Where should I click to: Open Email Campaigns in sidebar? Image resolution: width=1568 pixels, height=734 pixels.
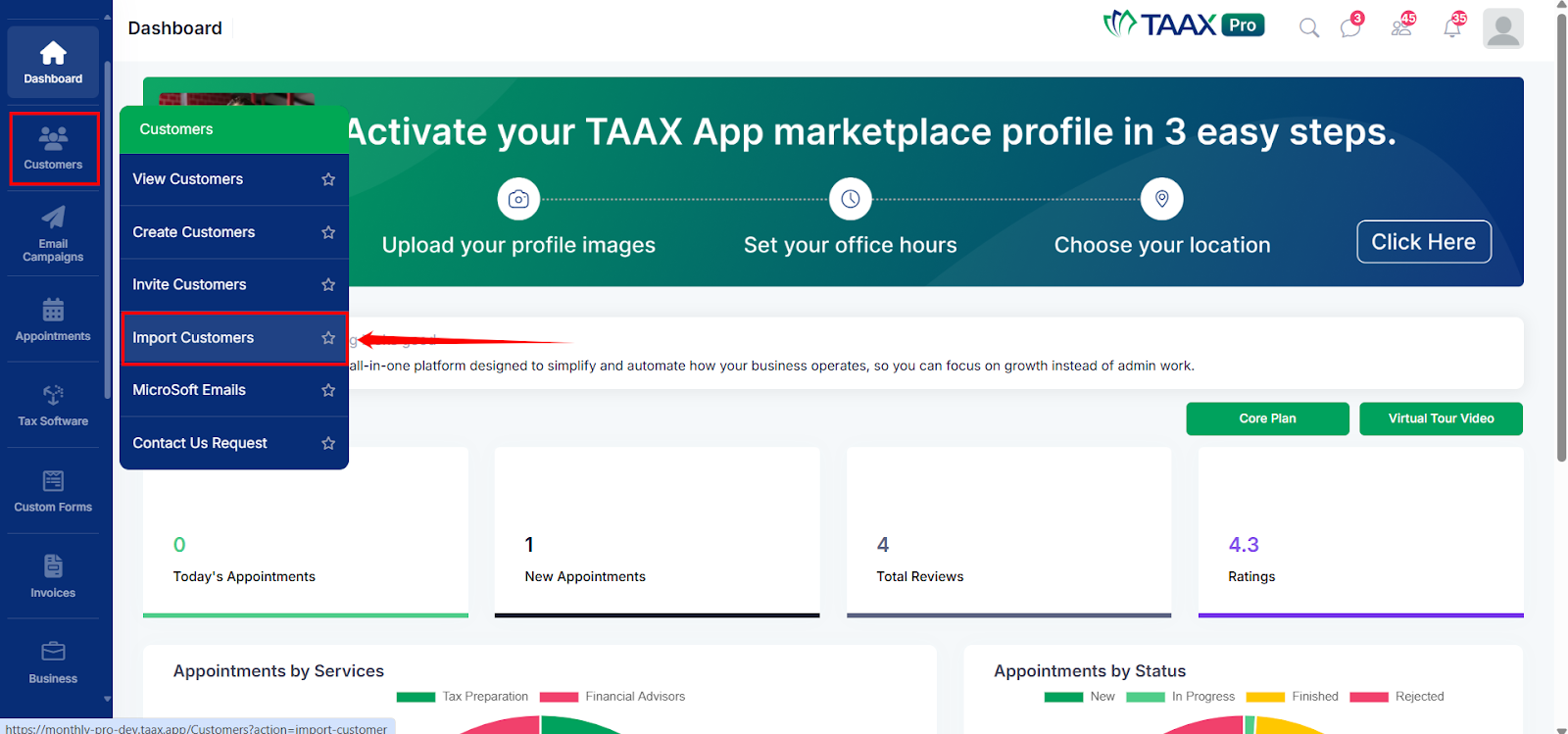(53, 233)
